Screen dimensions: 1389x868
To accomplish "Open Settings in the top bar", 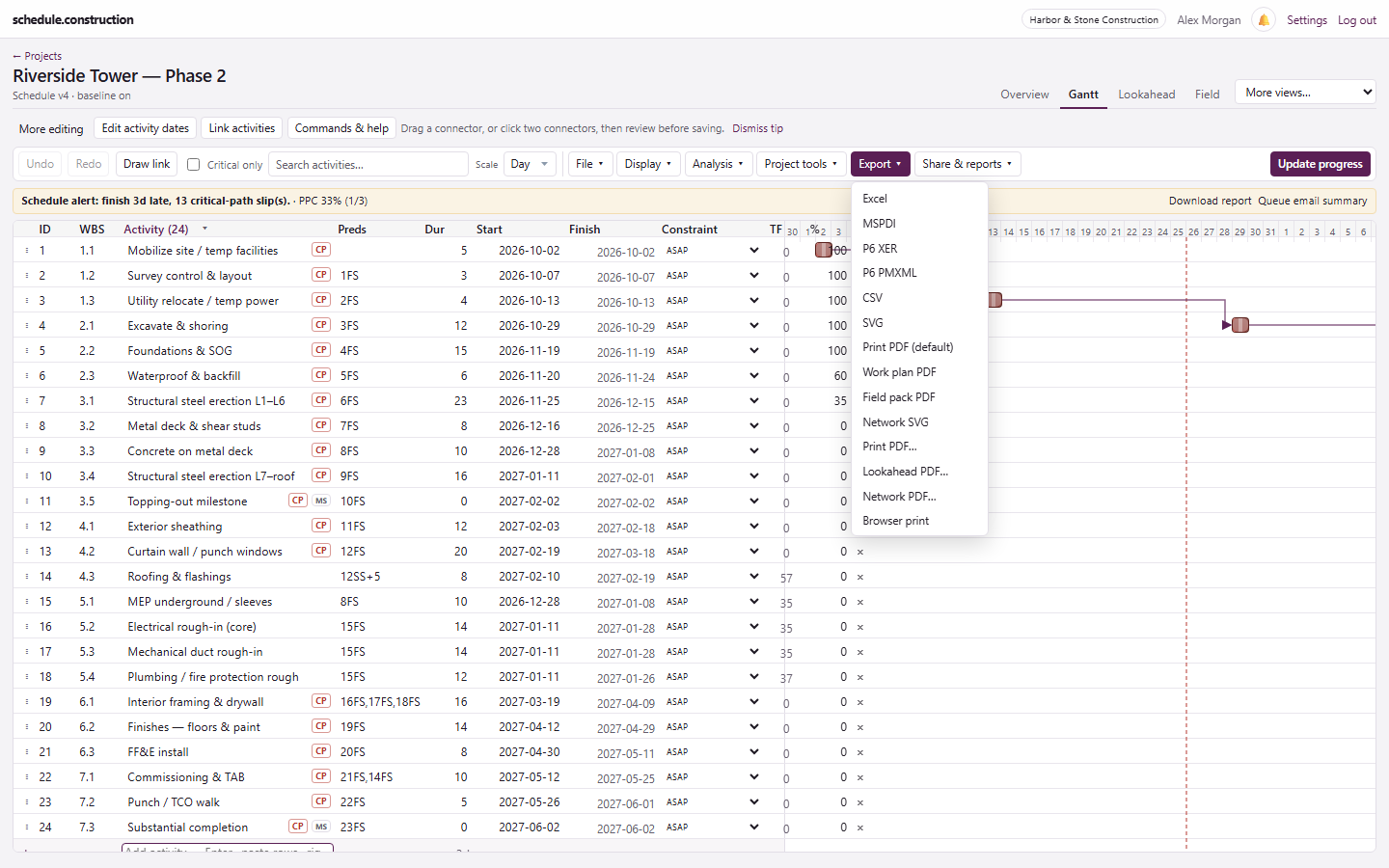I will coord(1306,20).
